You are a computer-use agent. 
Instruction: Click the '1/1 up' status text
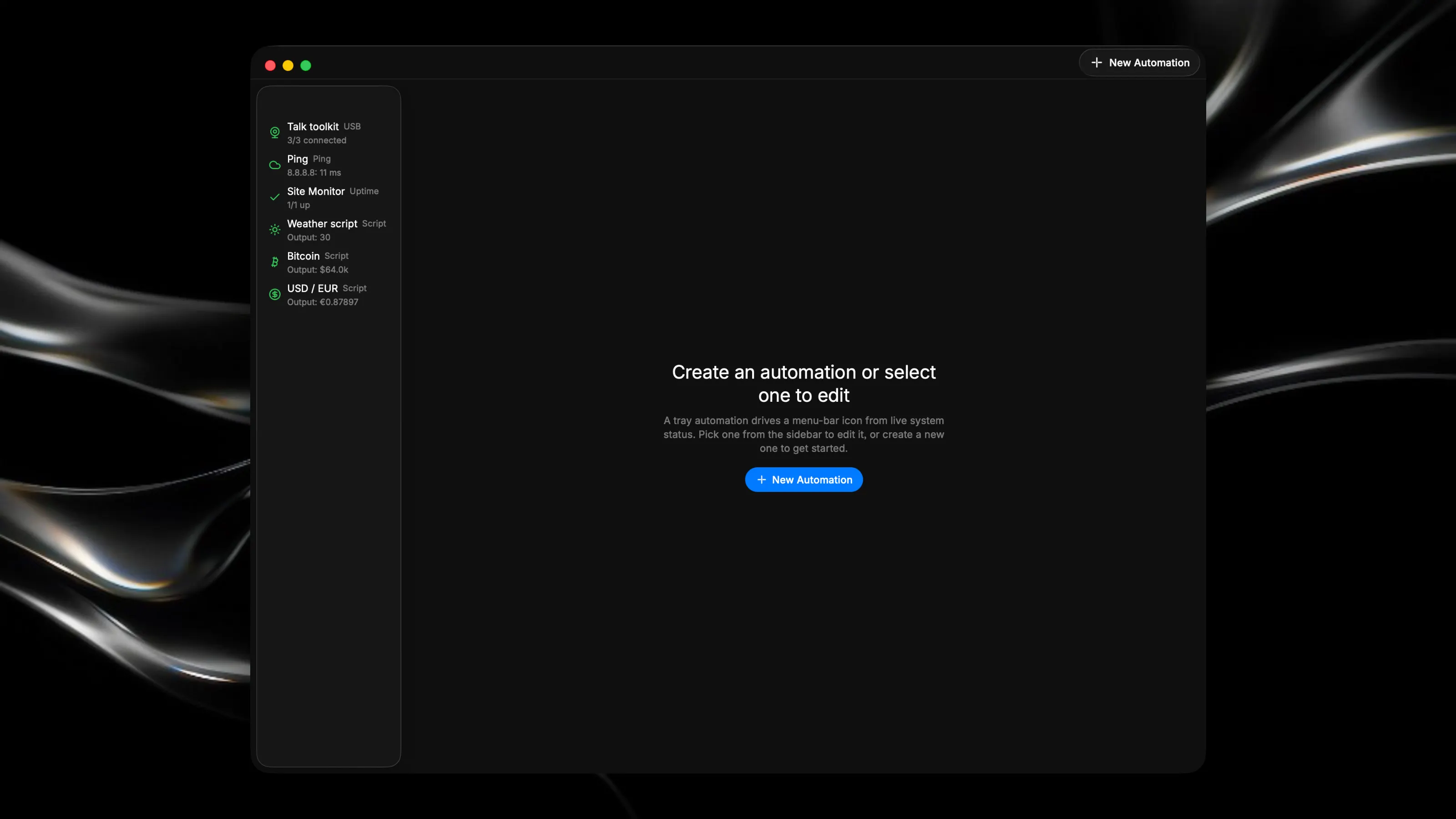(x=298, y=205)
